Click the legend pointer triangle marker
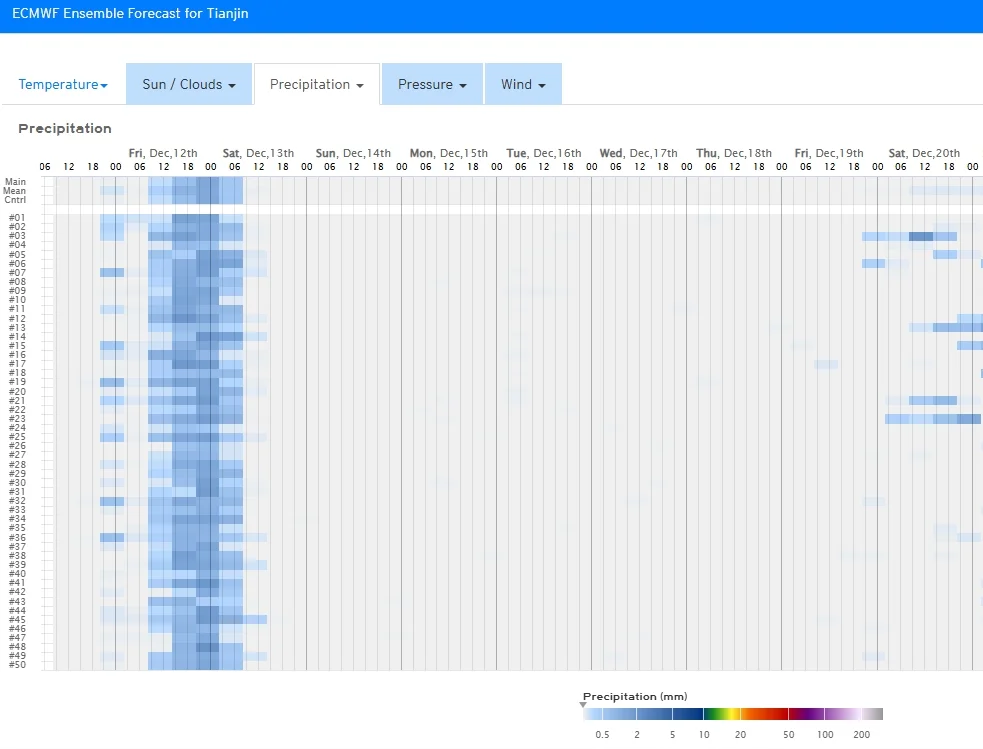Screen dimensions: 983x749 click(583, 705)
